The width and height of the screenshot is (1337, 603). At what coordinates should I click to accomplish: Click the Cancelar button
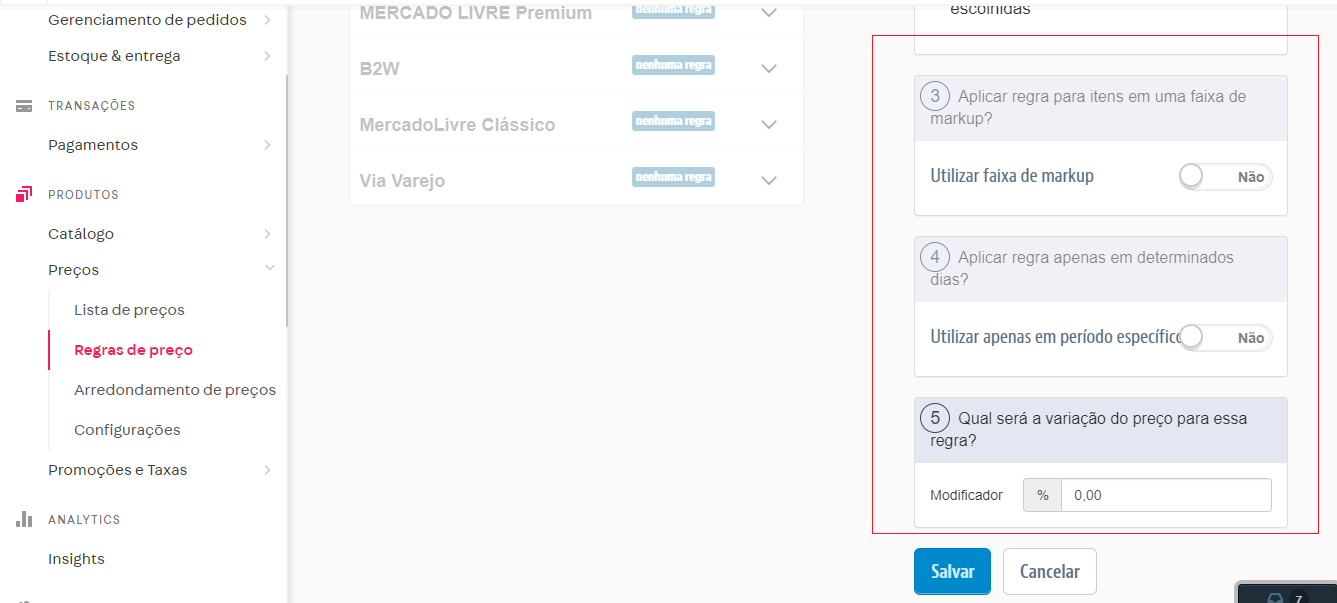pyautogui.click(x=1050, y=572)
